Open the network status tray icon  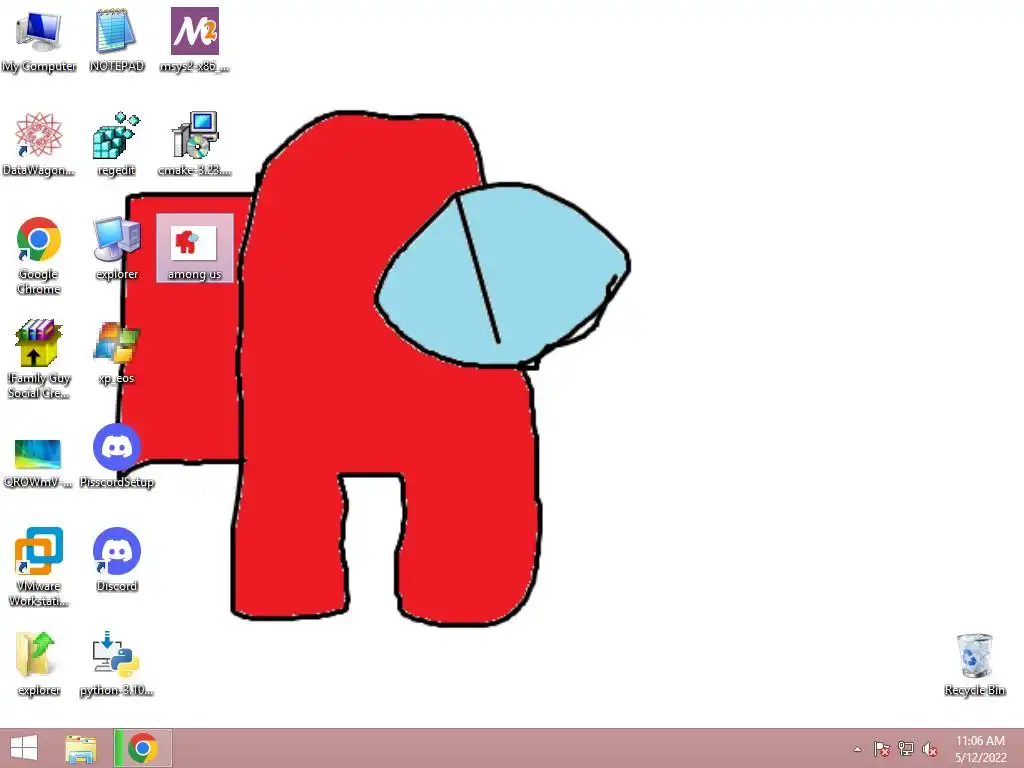906,749
